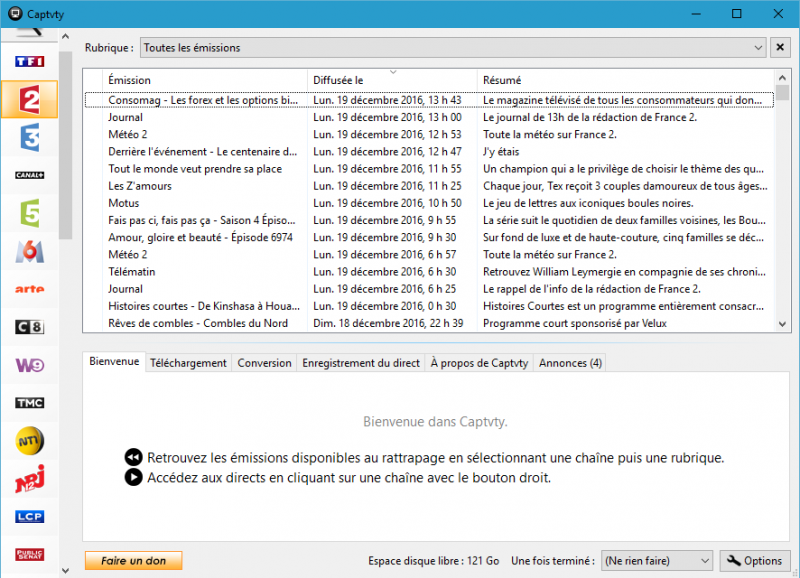Maximize the Captvty window
Viewport: 800px width, 578px height.
736,14
